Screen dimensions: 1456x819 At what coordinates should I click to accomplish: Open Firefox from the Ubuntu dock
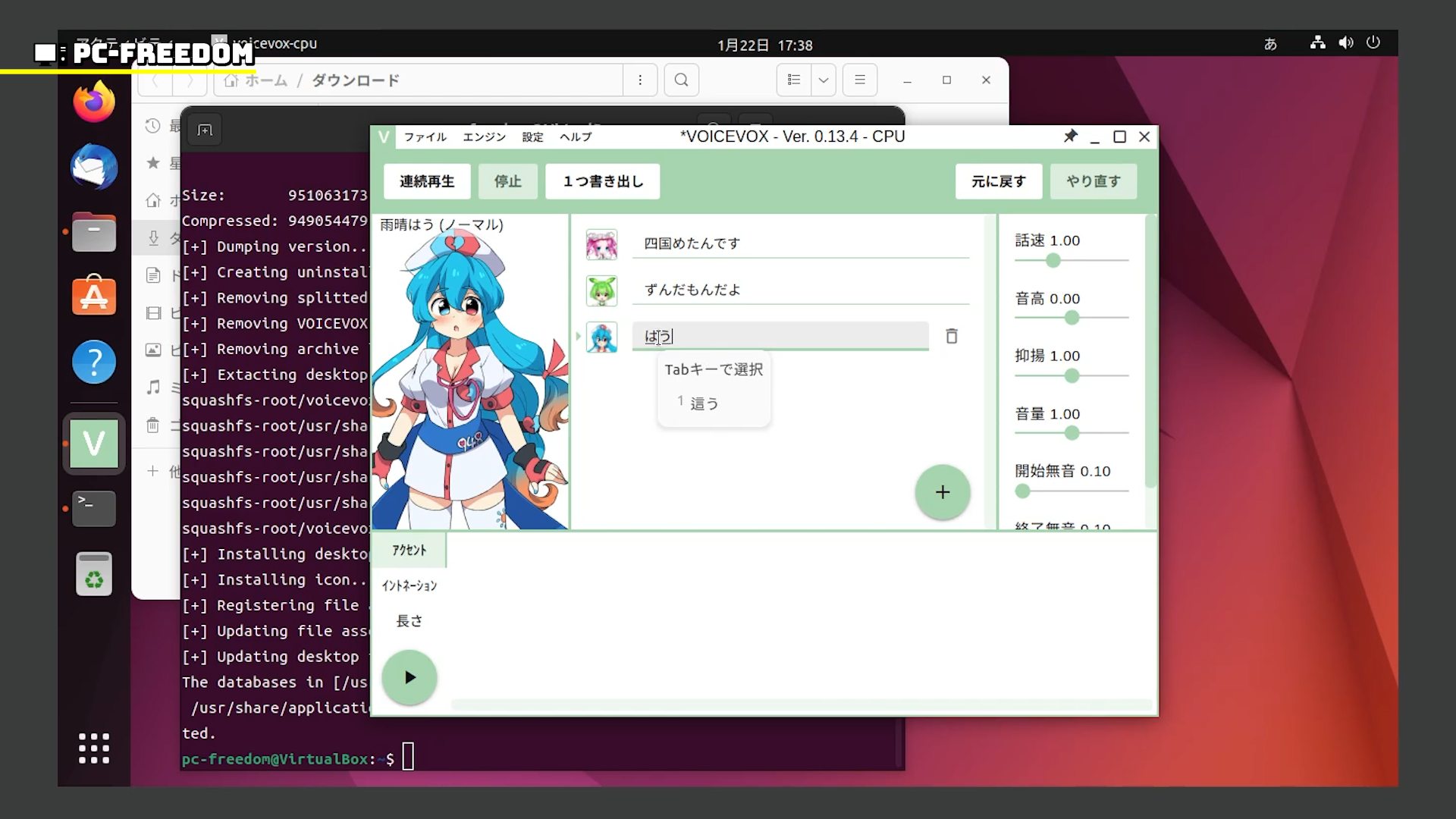[94, 102]
